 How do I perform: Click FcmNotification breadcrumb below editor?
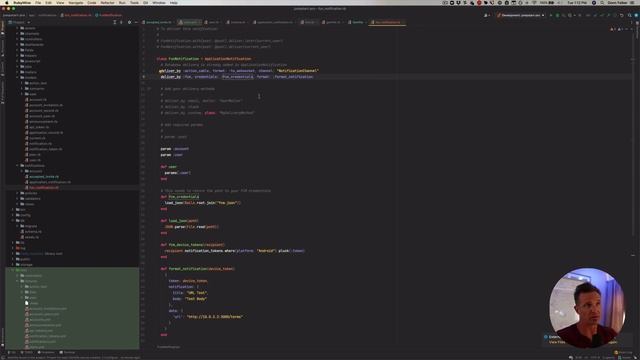(x=168, y=347)
